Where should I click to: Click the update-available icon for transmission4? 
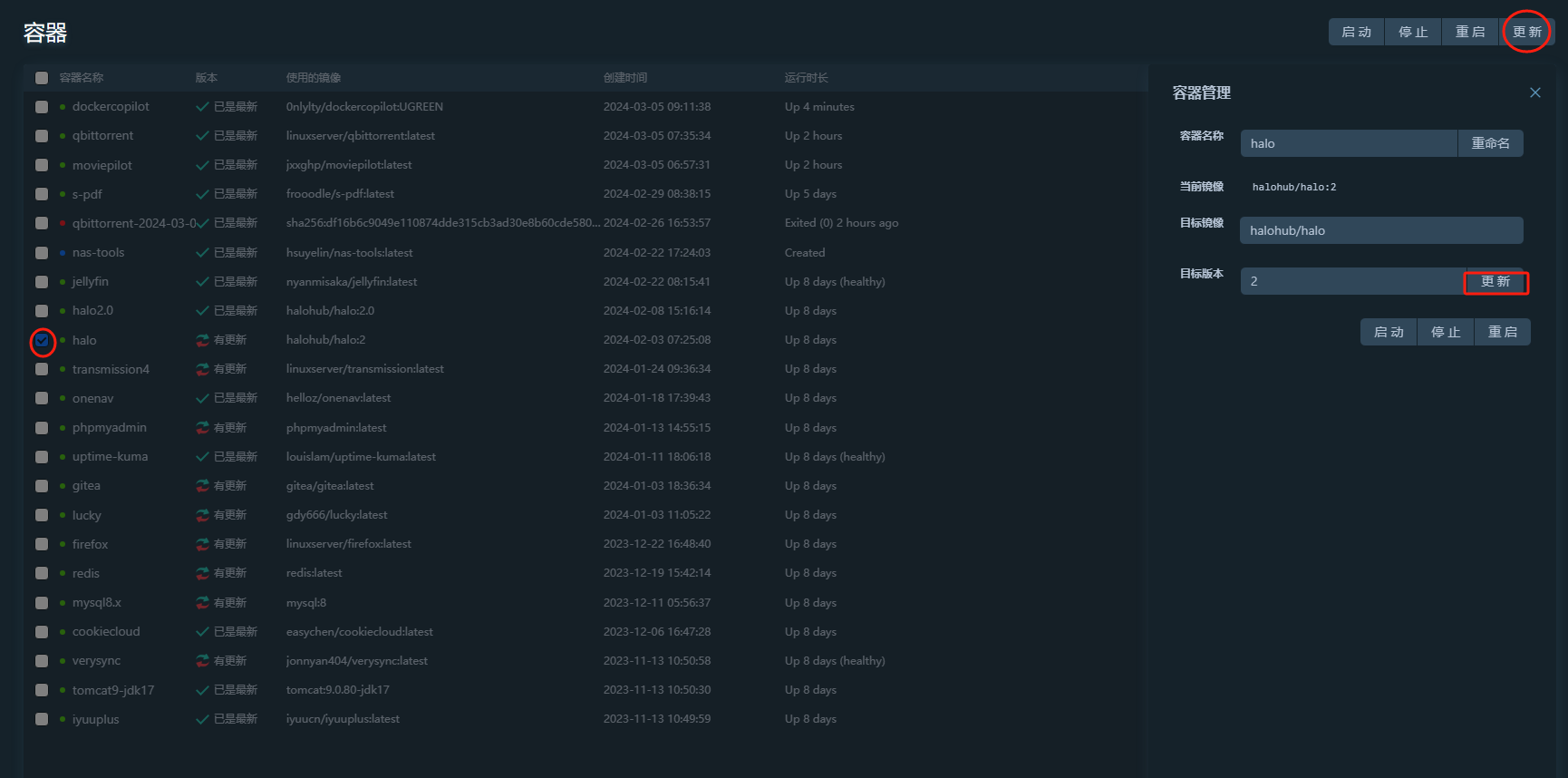tap(203, 369)
